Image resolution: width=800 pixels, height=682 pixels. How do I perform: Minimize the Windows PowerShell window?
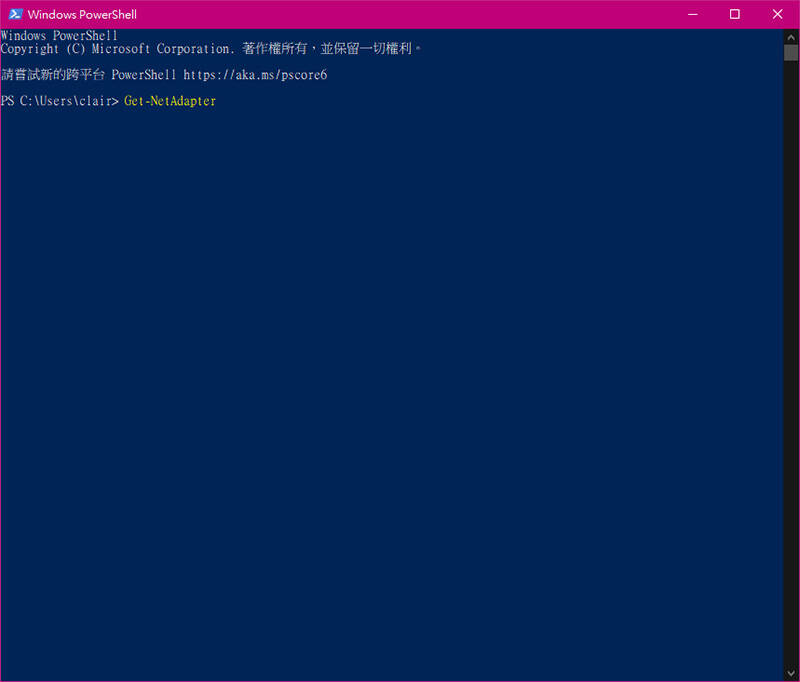[692, 14]
